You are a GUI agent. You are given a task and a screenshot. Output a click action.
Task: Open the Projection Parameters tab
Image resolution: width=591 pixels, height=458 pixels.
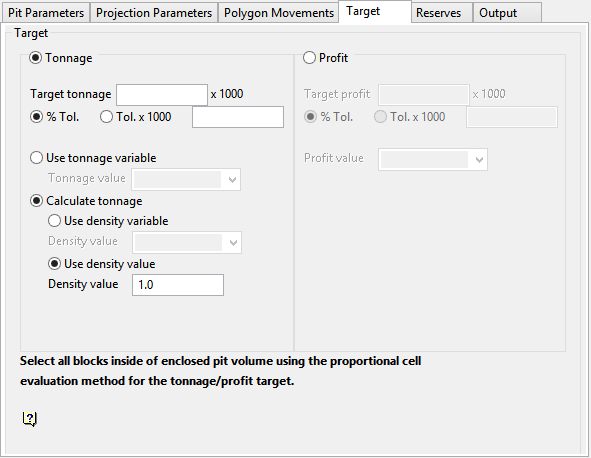154,13
